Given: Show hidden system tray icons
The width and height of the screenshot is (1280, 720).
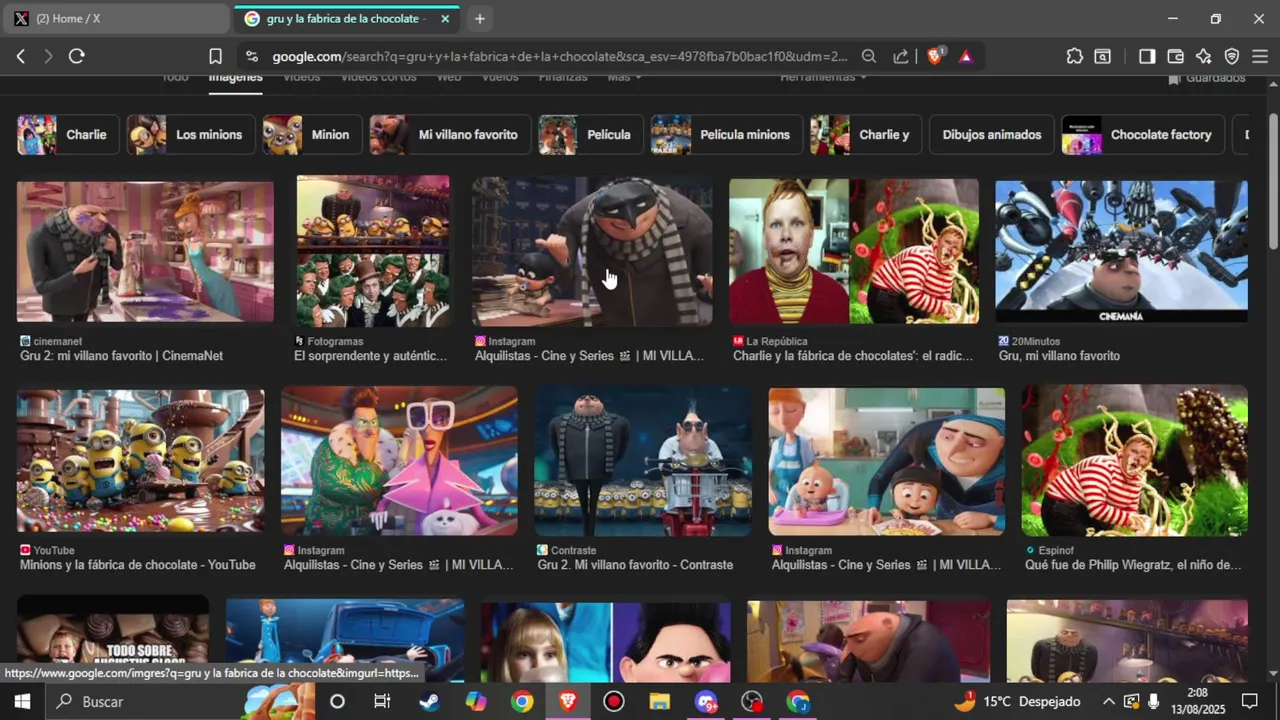Looking at the screenshot, I should click(1108, 701).
